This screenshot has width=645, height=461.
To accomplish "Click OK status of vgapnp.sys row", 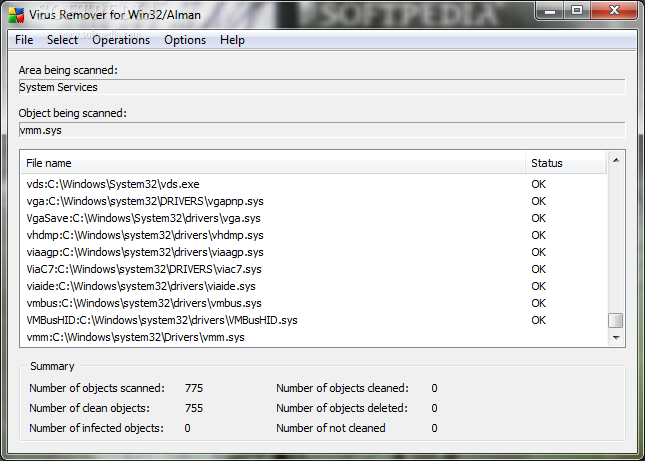I will point(538,202).
